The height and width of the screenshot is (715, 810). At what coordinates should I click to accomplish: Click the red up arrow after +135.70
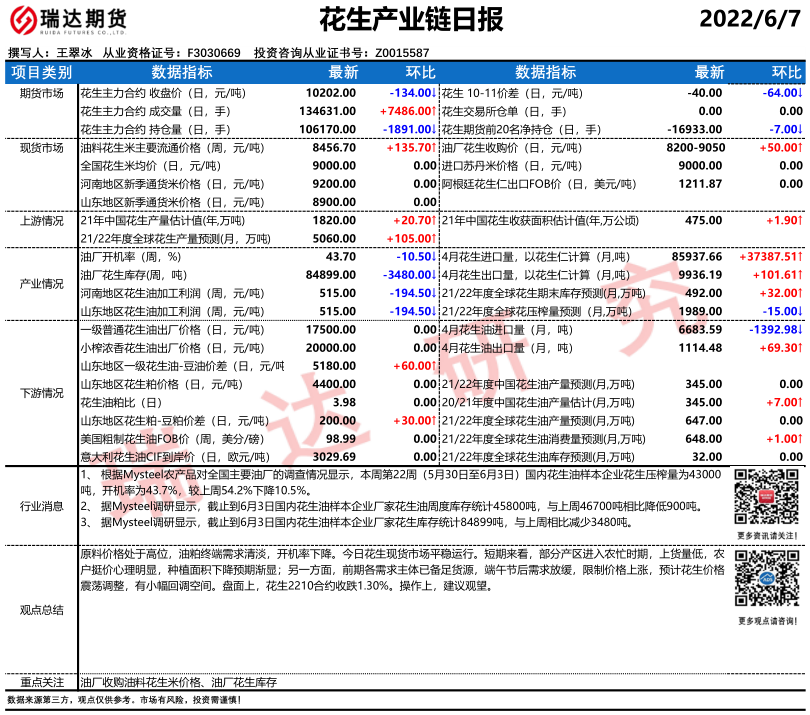[433, 147]
